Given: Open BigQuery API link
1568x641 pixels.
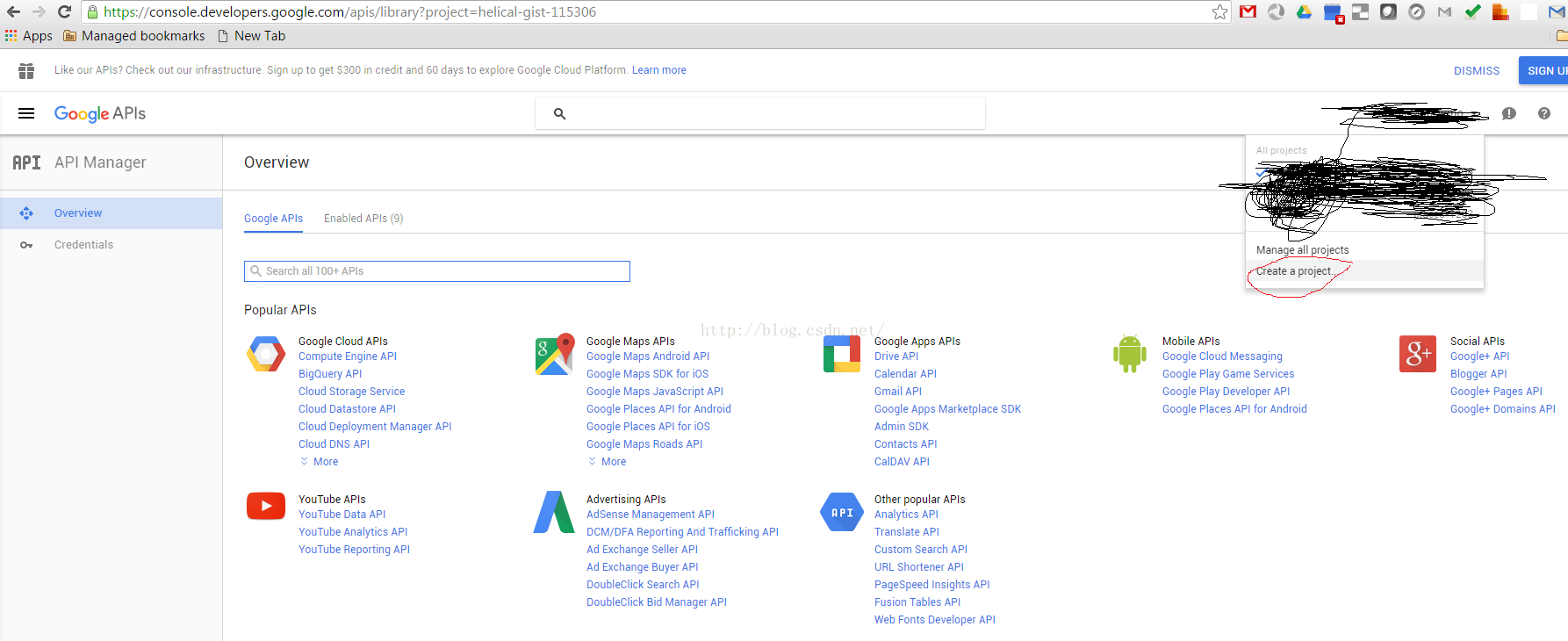Looking at the screenshot, I should 330,374.
